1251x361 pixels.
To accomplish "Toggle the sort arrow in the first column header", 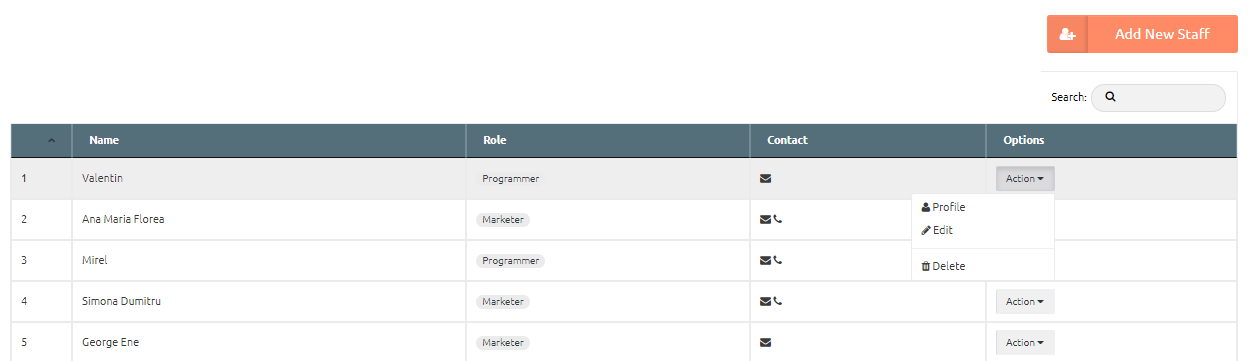I will (52, 140).
